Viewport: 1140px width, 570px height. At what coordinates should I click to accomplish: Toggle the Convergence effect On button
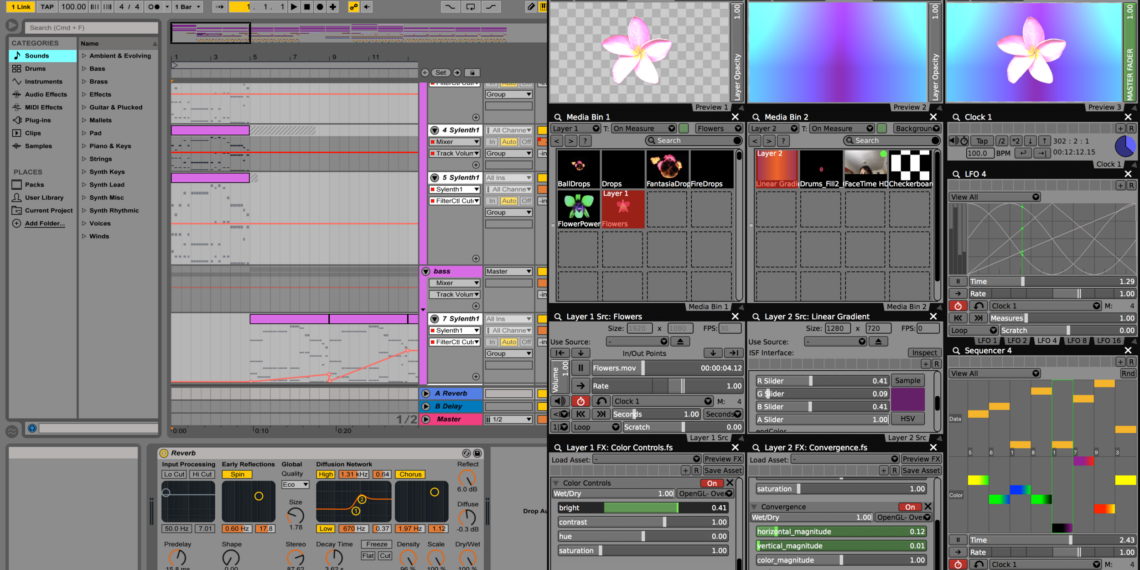pyautogui.click(x=910, y=507)
